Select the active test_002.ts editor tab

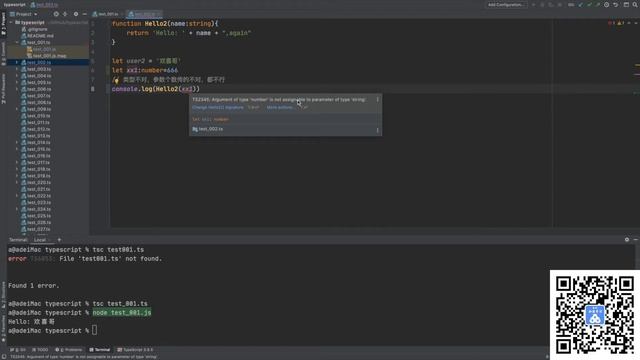pos(144,14)
